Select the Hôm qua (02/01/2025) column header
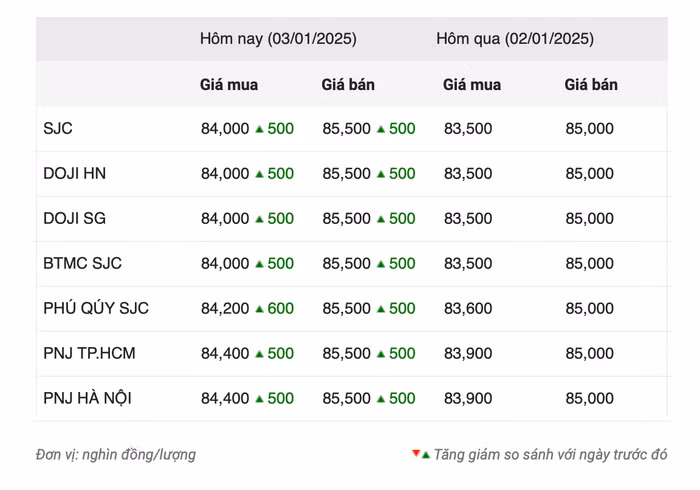Image resolution: width=700 pixels, height=490 pixels. click(514, 39)
